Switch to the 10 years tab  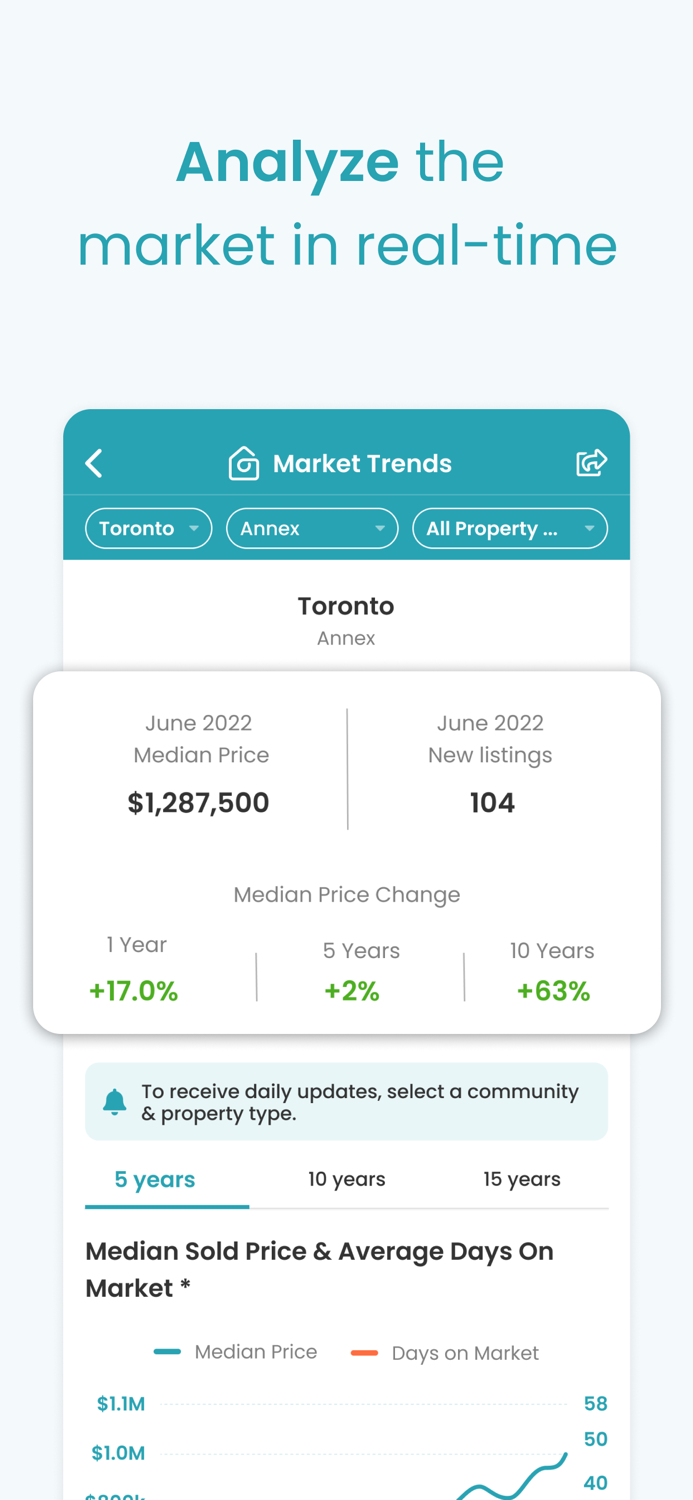pos(346,1179)
